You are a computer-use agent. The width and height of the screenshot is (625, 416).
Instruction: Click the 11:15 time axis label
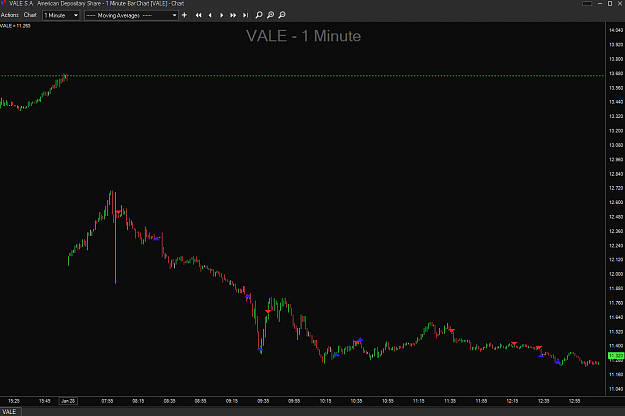point(419,401)
